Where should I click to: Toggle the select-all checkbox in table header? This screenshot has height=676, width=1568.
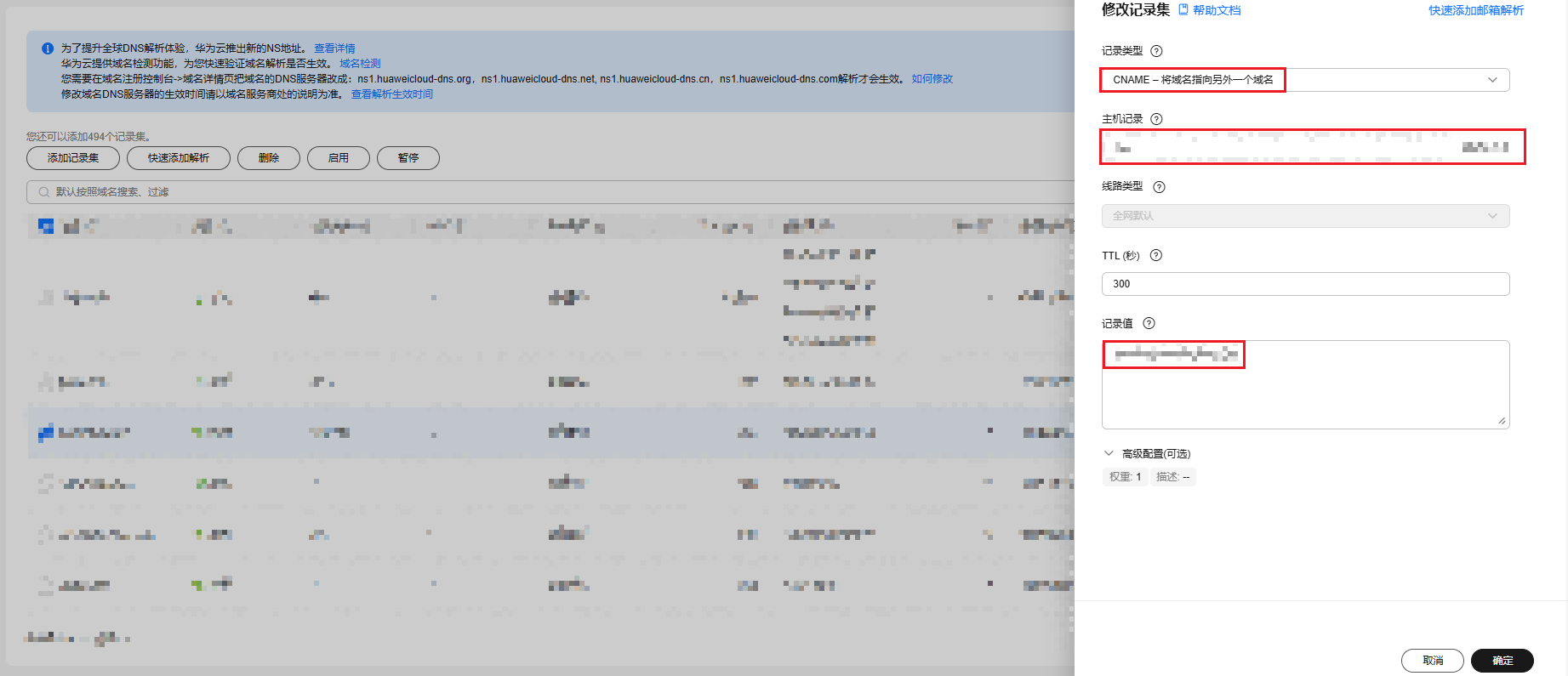(46, 226)
